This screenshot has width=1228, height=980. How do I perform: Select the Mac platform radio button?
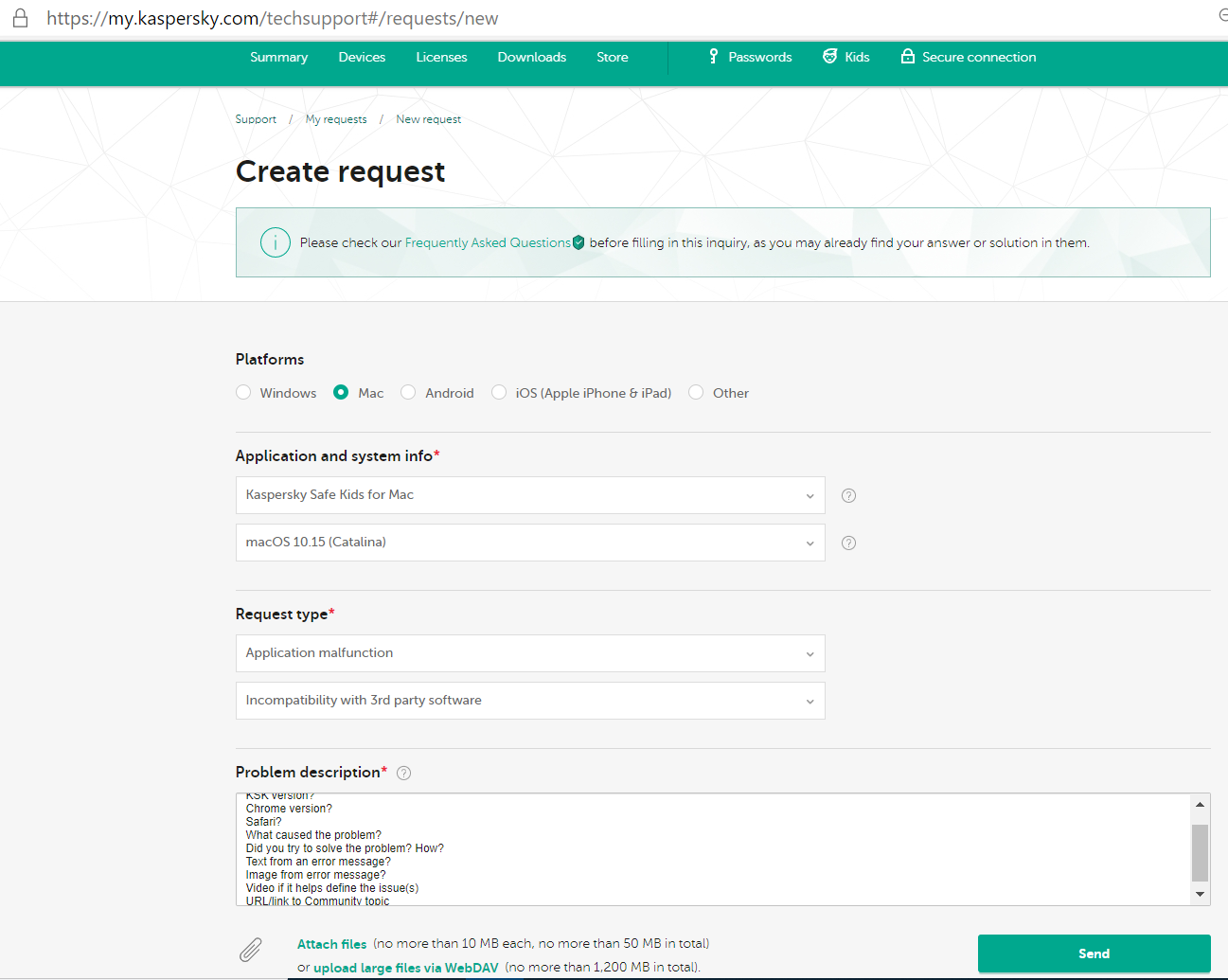pos(341,392)
